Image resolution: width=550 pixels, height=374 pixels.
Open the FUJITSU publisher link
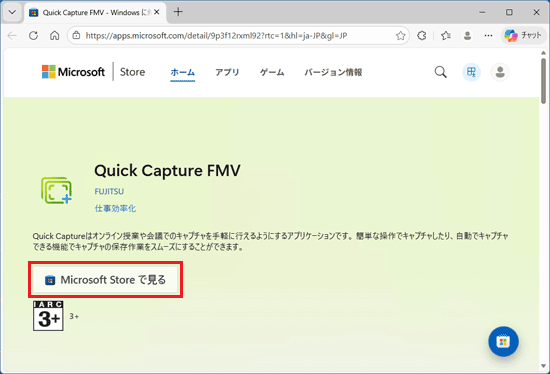click(109, 191)
